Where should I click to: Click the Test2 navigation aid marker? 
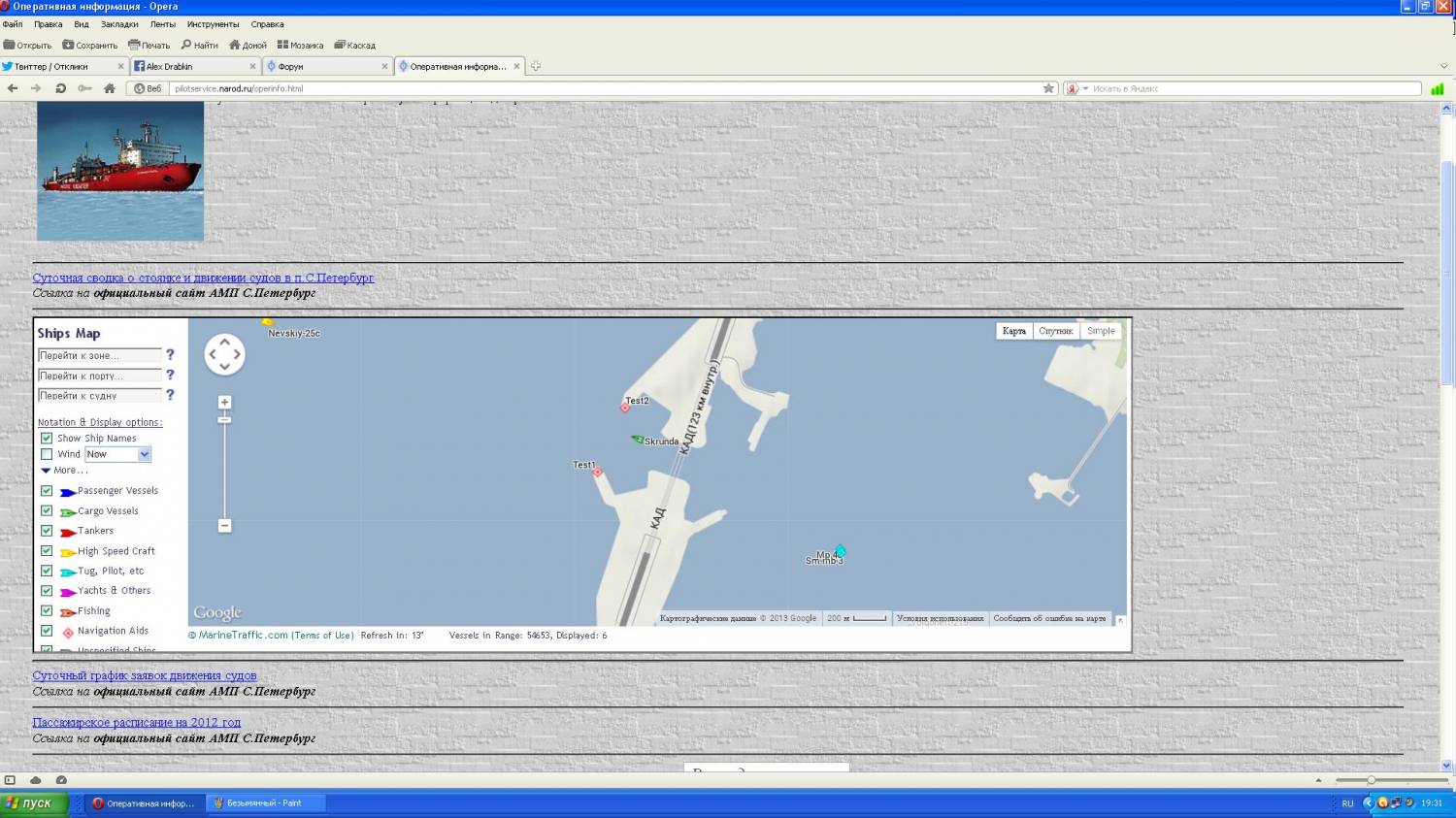[625, 408]
